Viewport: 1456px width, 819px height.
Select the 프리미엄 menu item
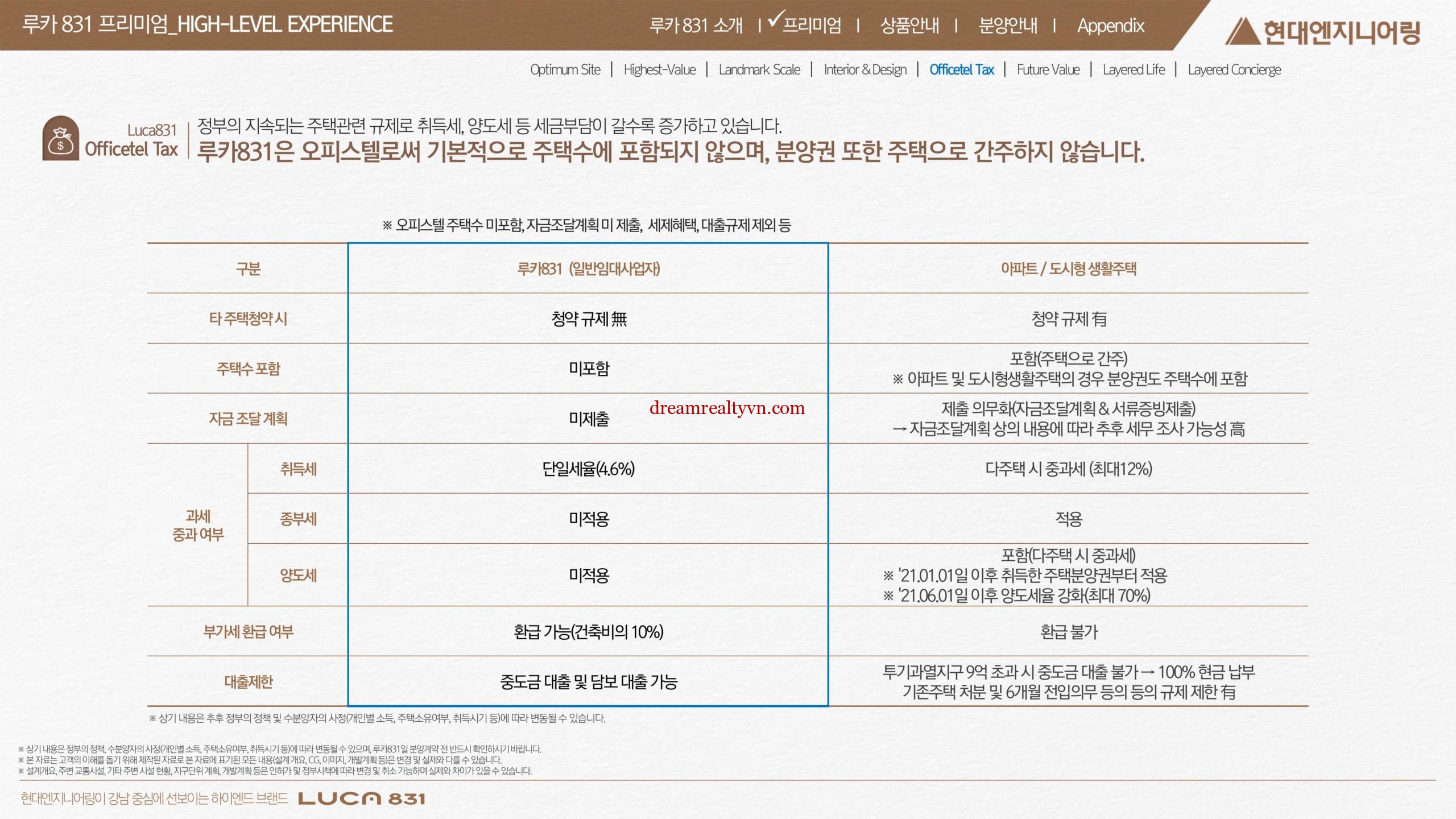(x=812, y=26)
